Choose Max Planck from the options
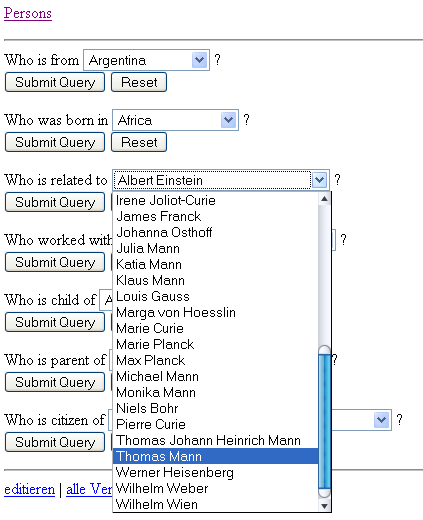Viewport: 423px width, 520px height. (216, 360)
